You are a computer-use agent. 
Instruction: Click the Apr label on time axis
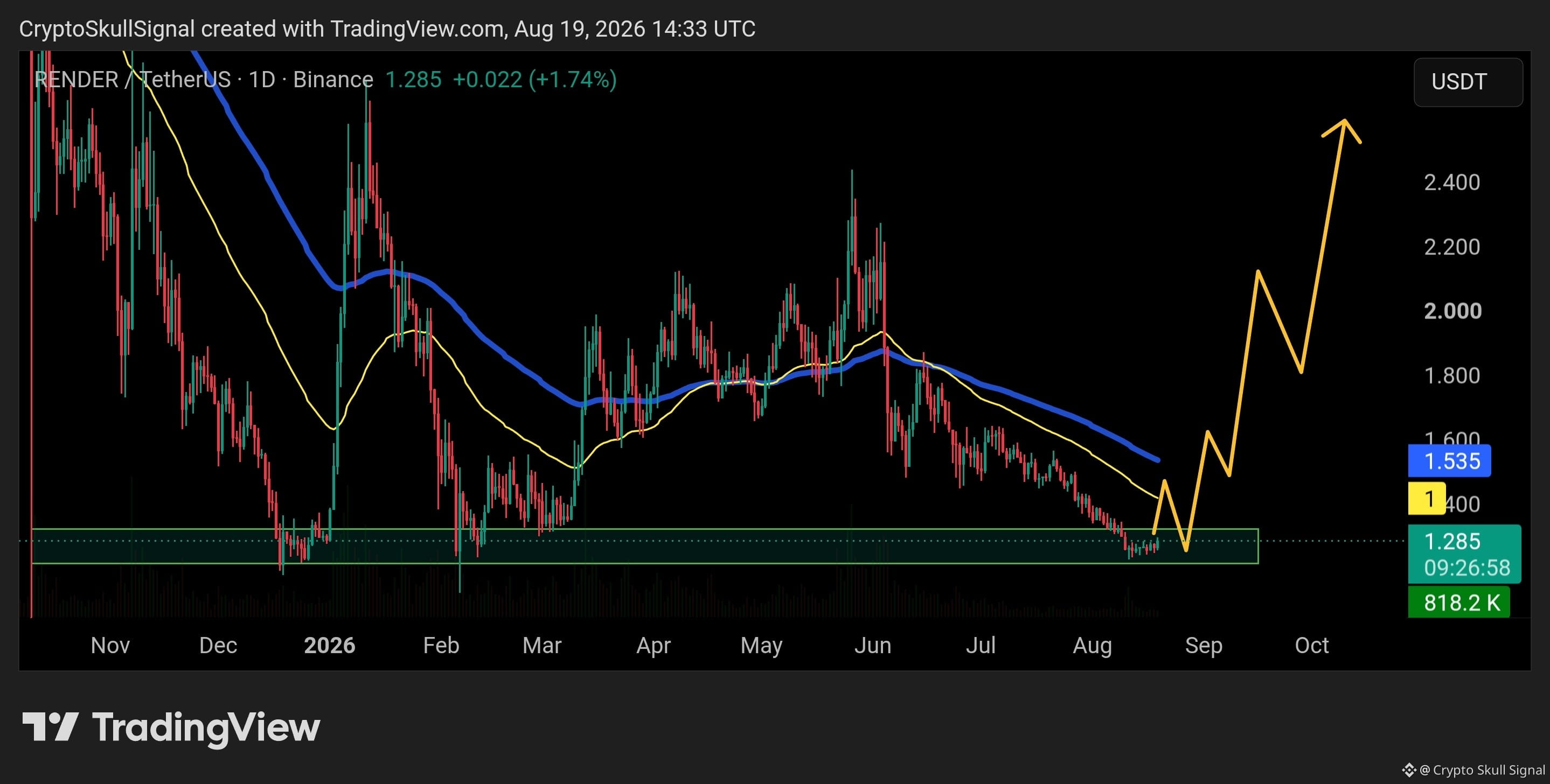[x=654, y=645]
